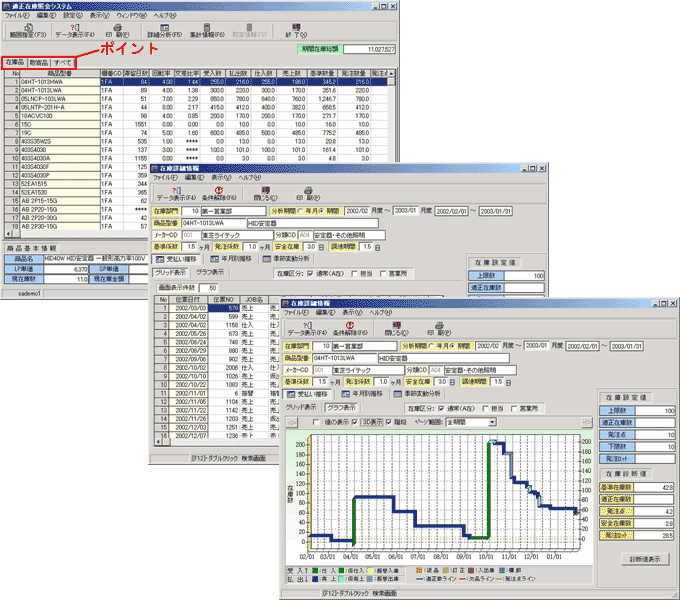Click 伝票日付 column header in the middle window
This screenshot has height=600, width=680.
tap(188, 300)
